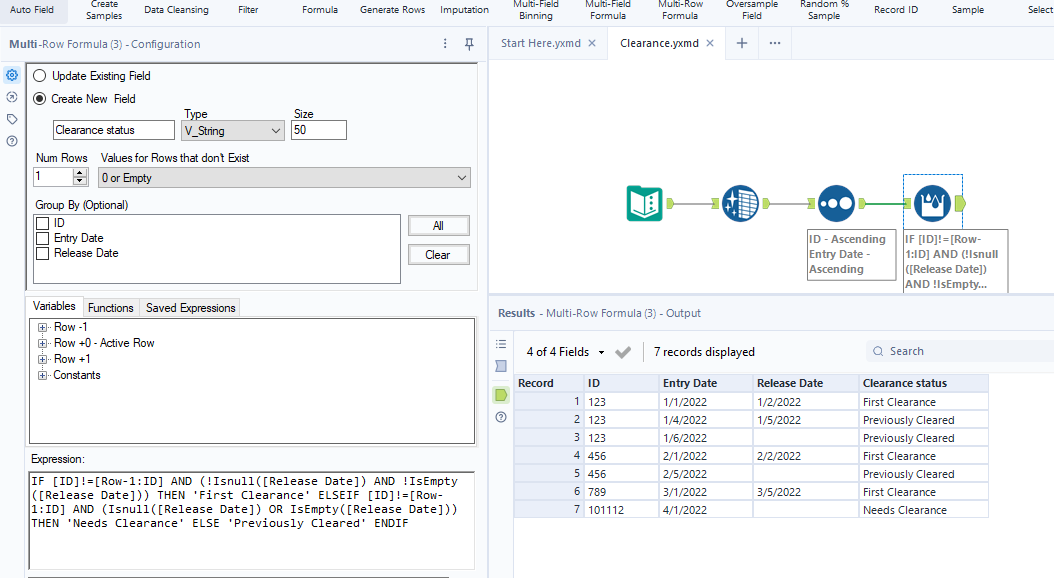Switch to the Start Here.yxmd tab
The width and height of the screenshot is (1054, 578).
[540, 44]
